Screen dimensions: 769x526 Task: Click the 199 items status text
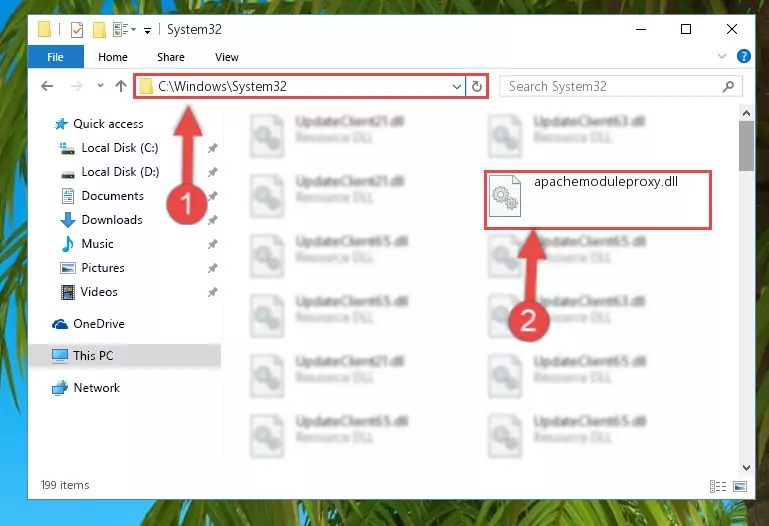65,485
